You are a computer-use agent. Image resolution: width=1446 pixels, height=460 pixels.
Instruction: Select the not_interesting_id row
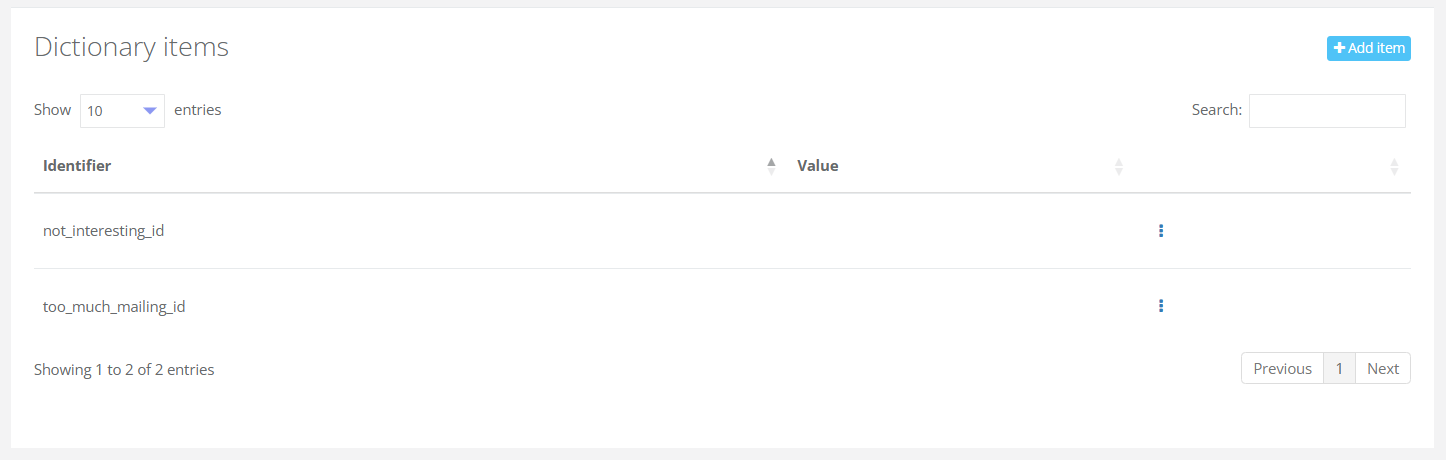104,231
